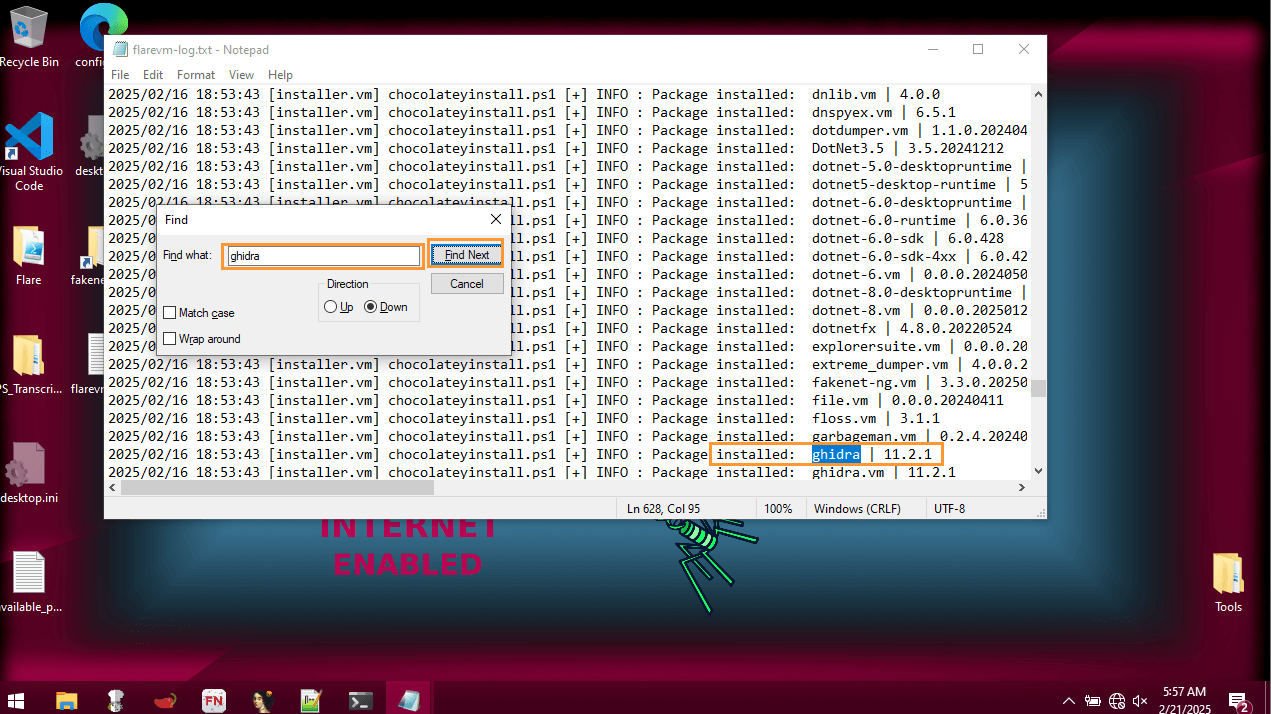Click the 'explorersuite.vm' package text
This screenshot has height=714, width=1271.
pos(876,347)
